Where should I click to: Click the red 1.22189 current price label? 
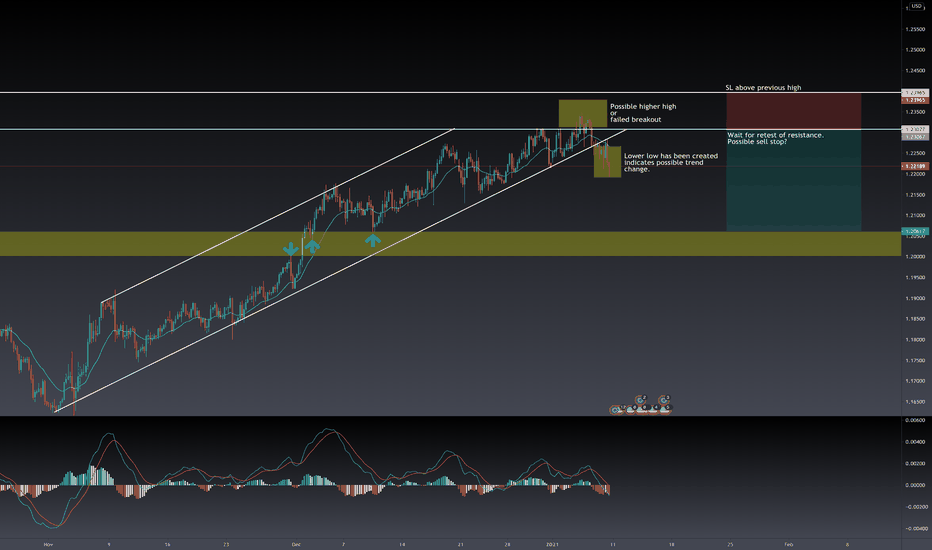(915, 166)
